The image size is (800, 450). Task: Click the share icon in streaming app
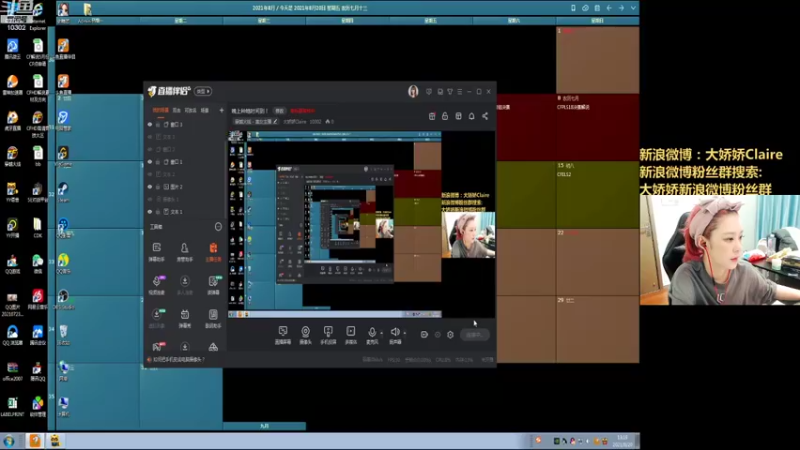click(x=485, y=116)
